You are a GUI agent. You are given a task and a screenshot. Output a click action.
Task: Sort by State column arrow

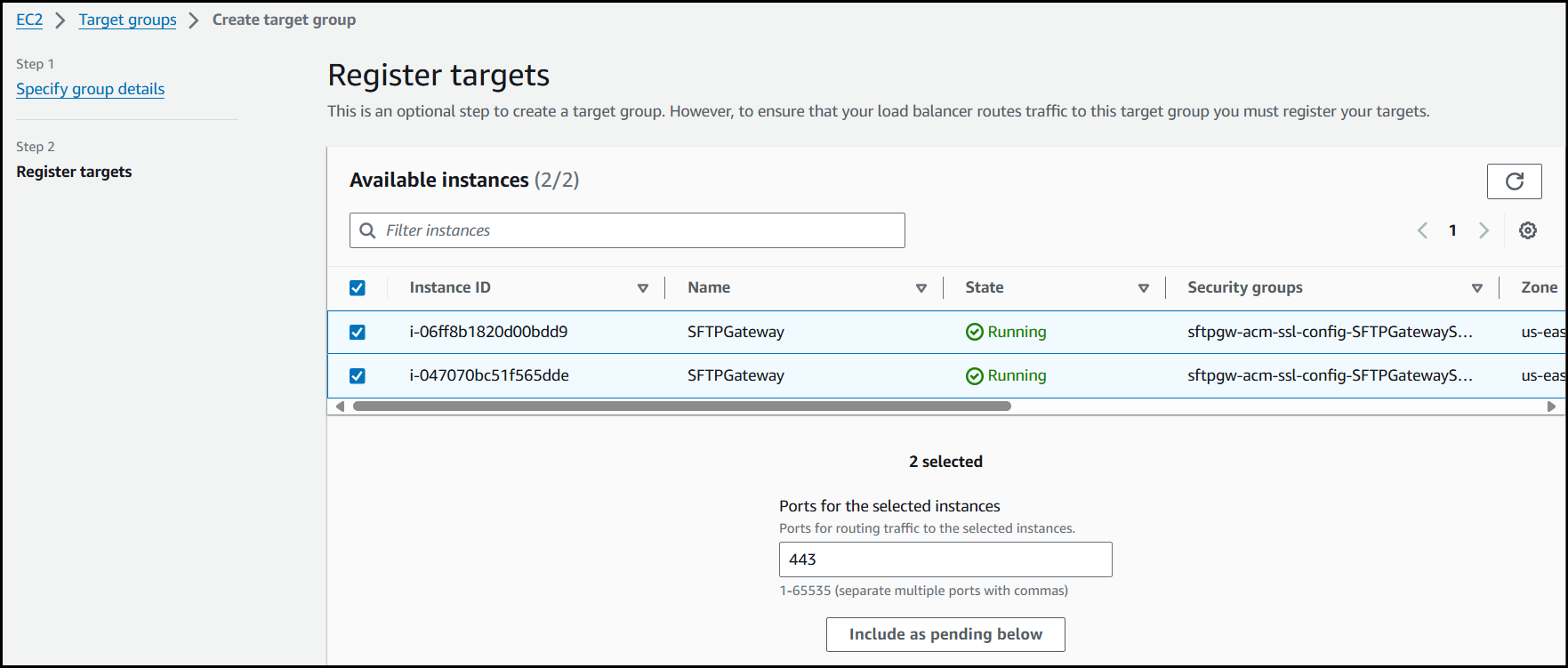(1143, 288)
